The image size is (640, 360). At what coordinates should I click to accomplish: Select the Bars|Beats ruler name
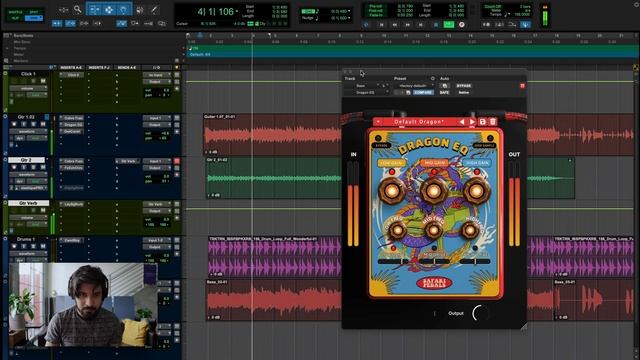click(x=23, y=36)
